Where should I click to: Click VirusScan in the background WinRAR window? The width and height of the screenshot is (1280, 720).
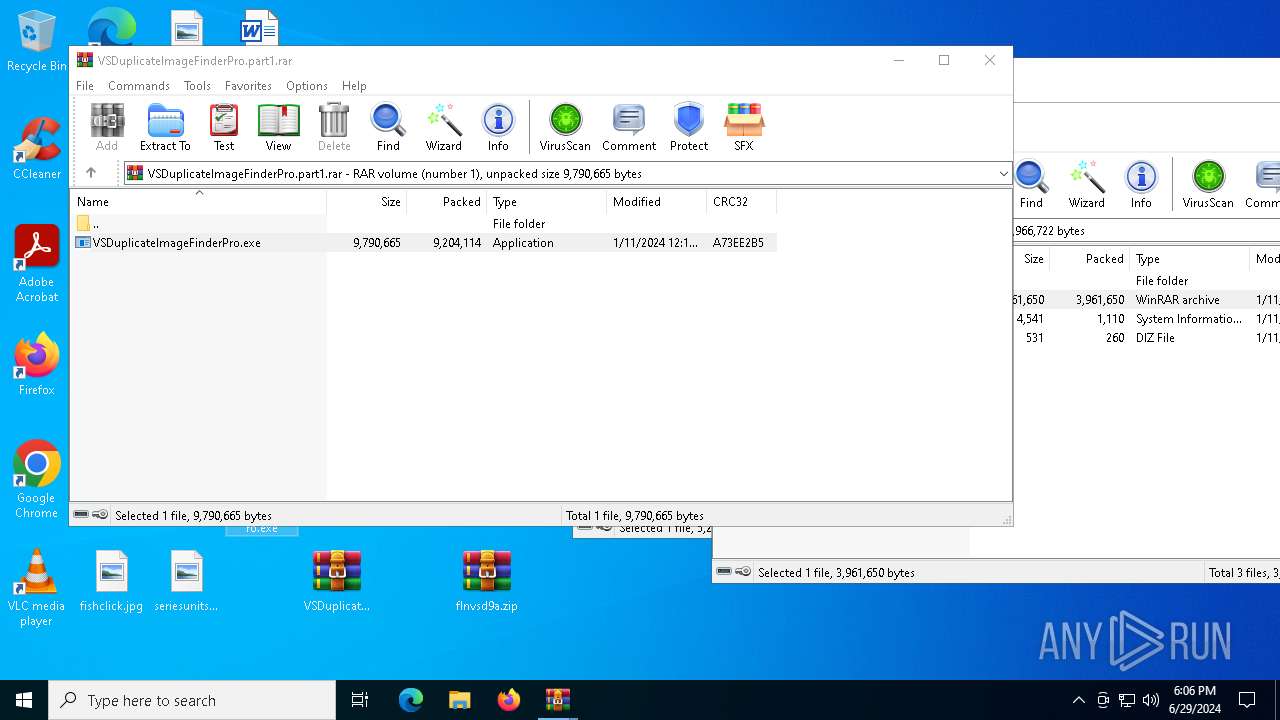coord(1208,184)
